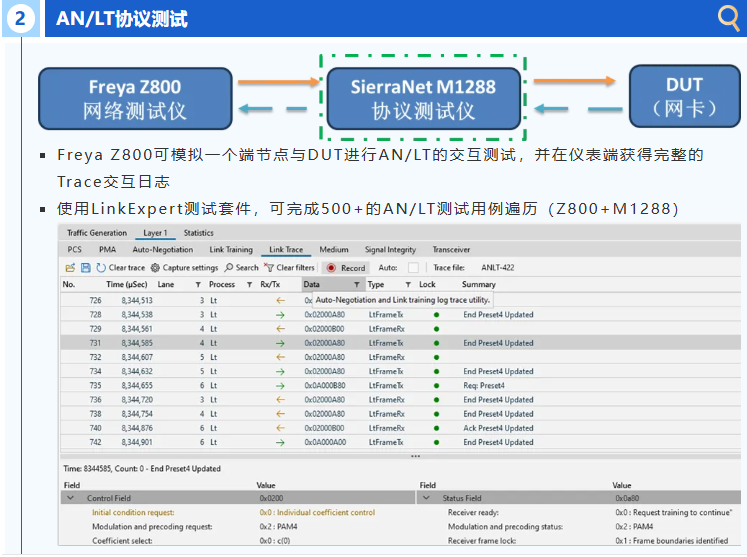Select the Link Trace sub-tab
Viewport: 747px width, 557px height.
[x=286, y=250]
